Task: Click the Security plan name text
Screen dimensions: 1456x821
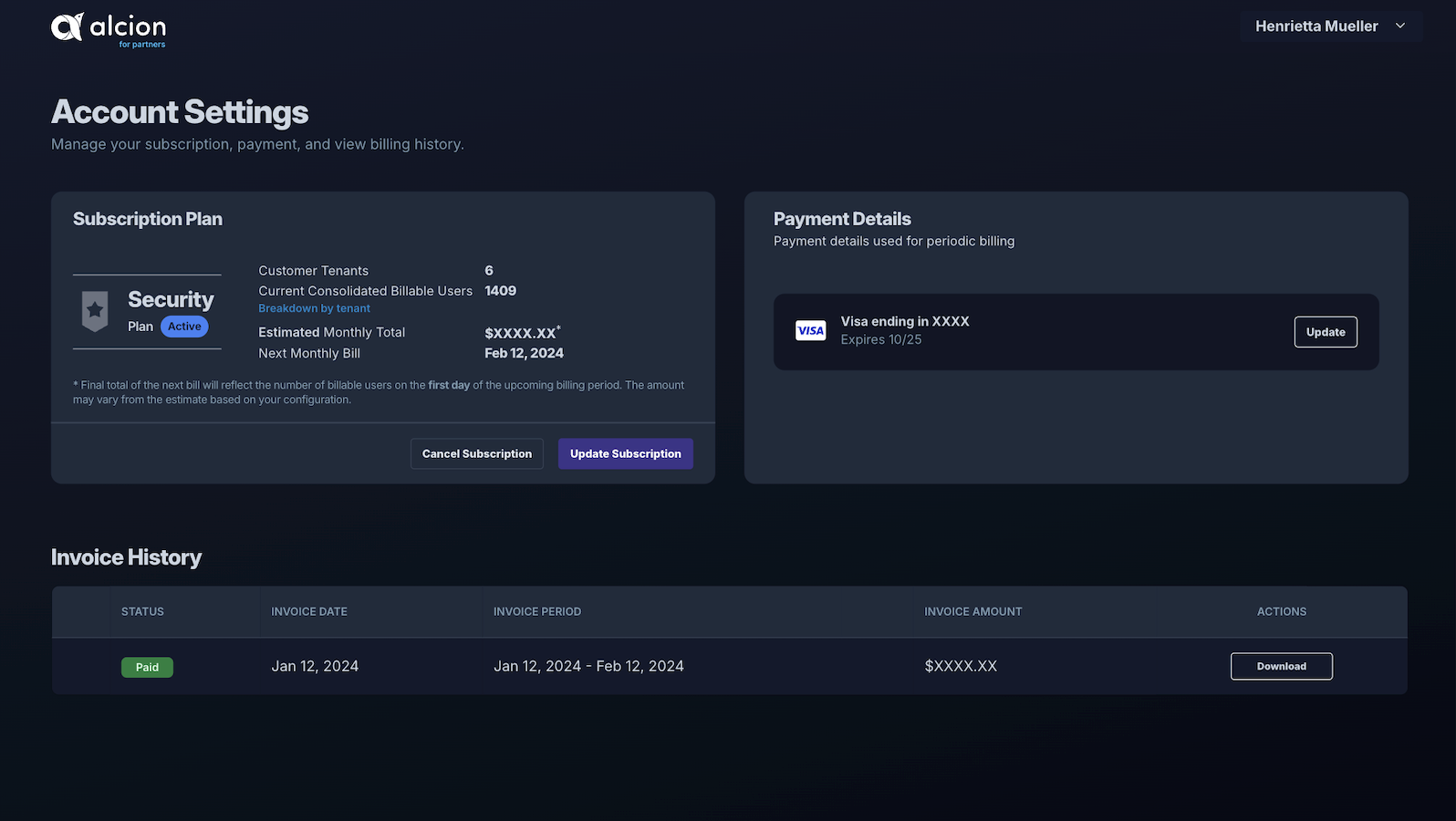Action: point(171,299)
